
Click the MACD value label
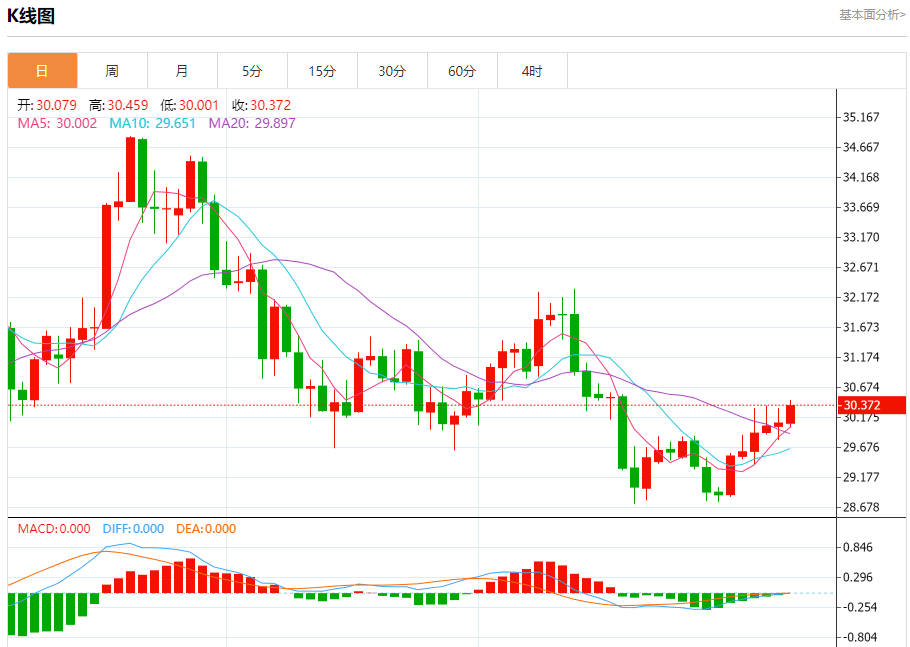[54, 529]
